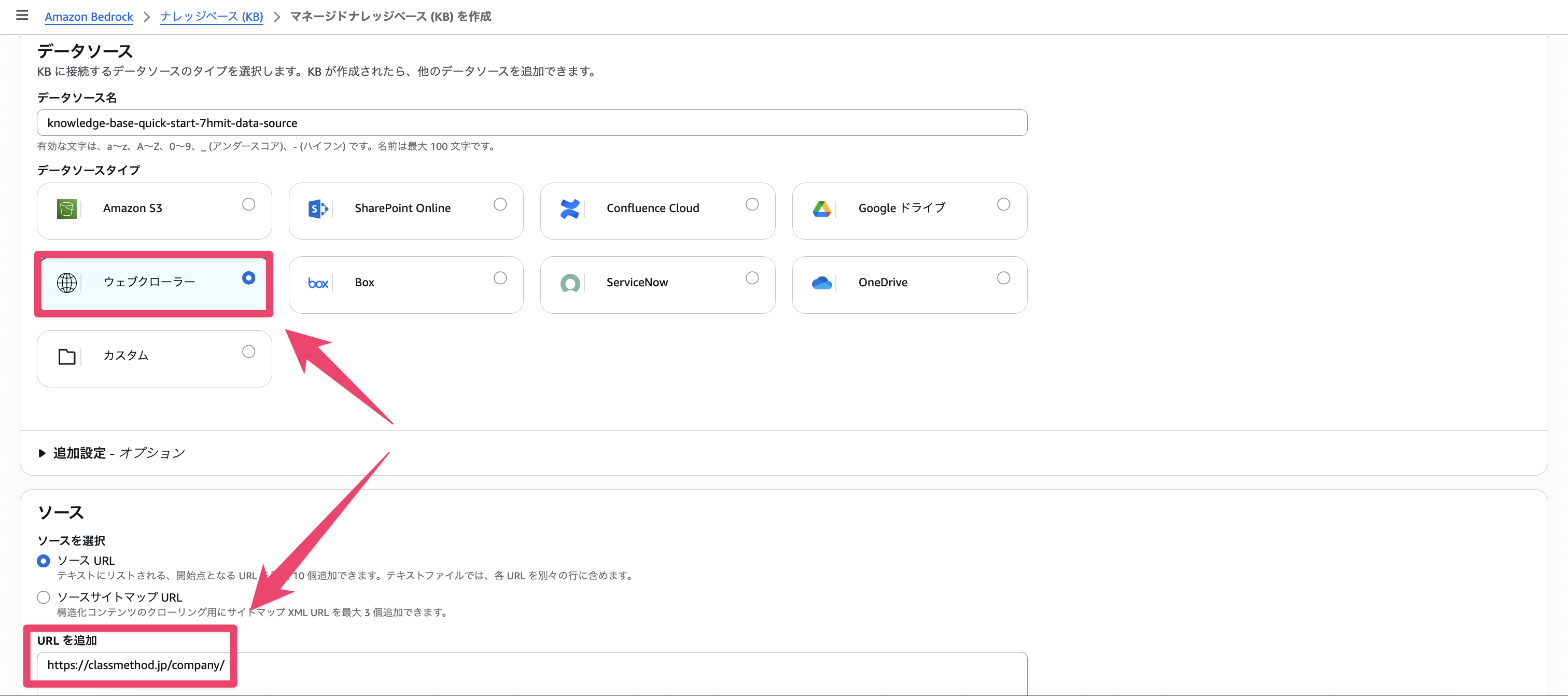Click the Confluence Cloud label text
The image size is (1568, 696).
(x=653, y=208)
